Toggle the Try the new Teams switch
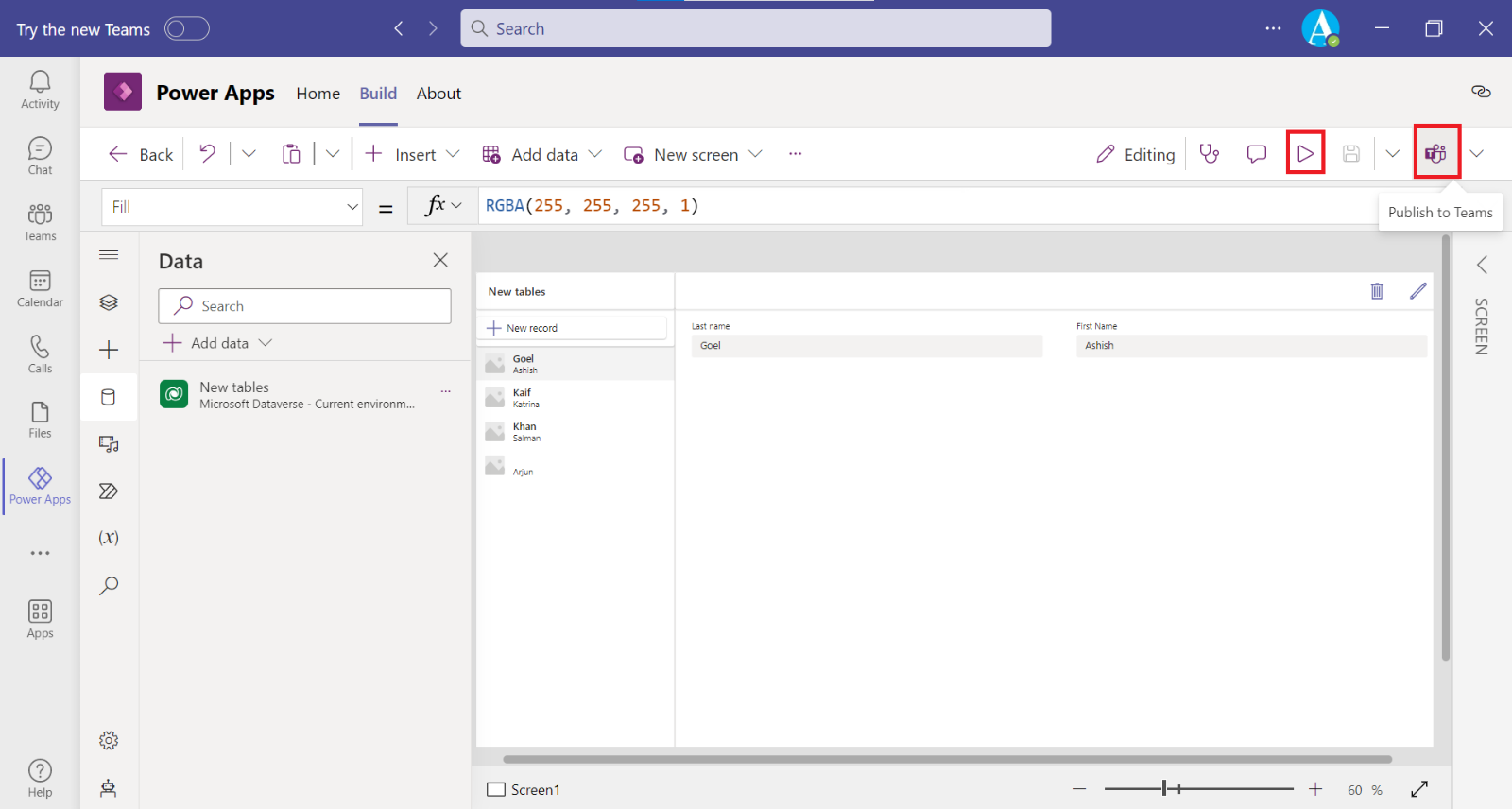The image size is (1512, 809). tap(186, 29)
